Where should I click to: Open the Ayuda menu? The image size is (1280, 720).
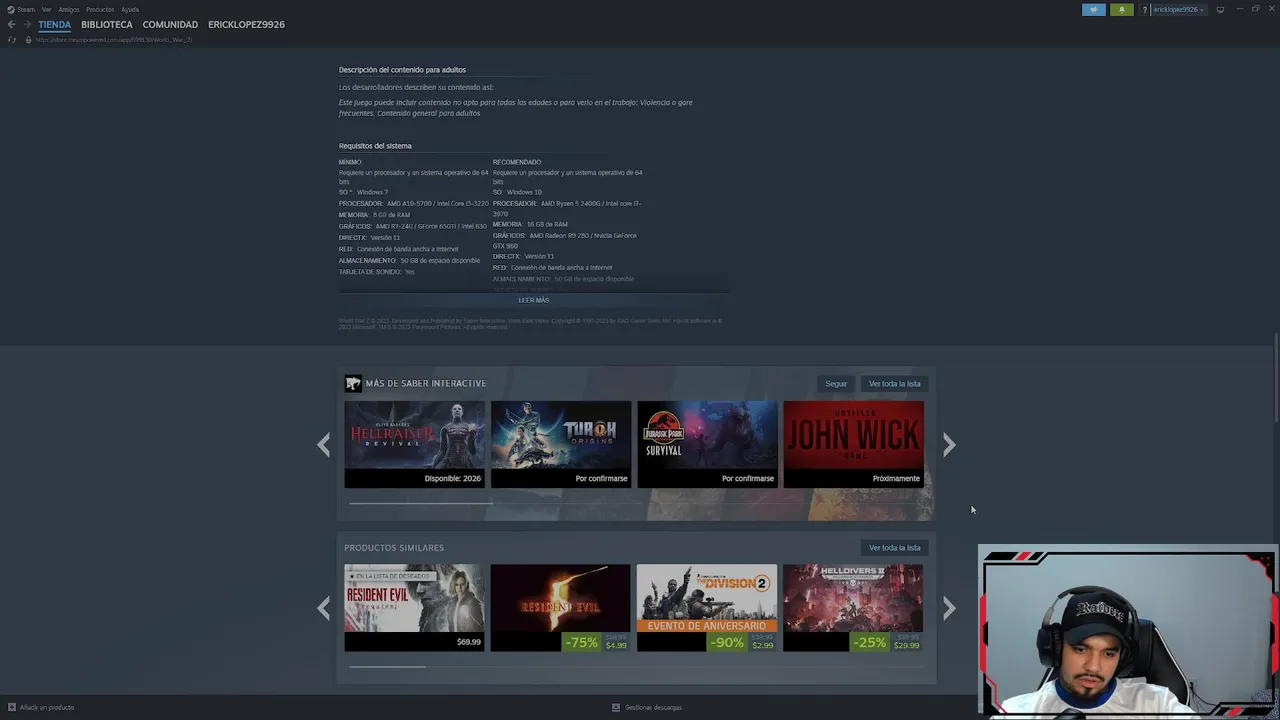(130, 9)
